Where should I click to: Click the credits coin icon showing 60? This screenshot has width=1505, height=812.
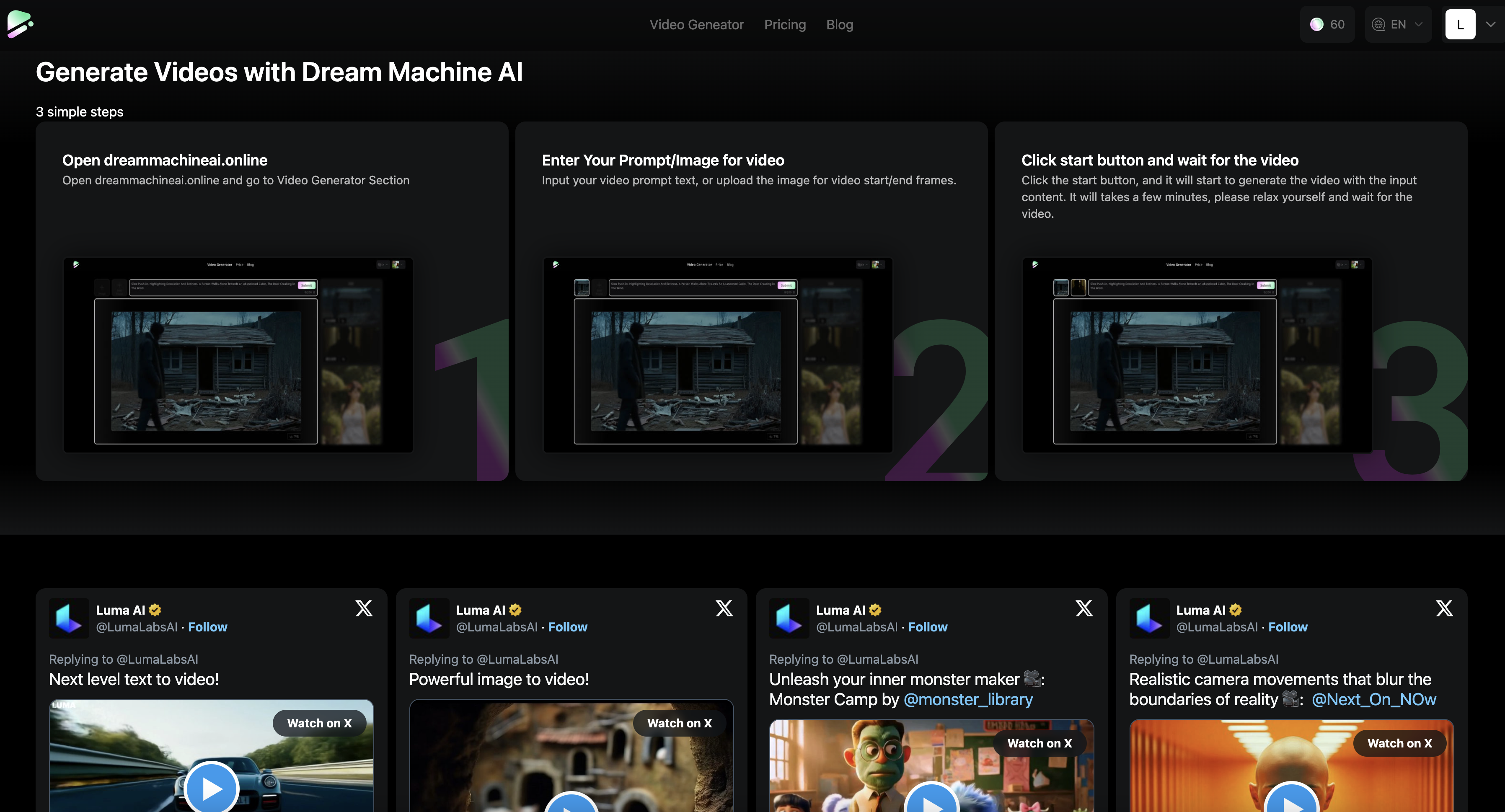[1316, 25]
